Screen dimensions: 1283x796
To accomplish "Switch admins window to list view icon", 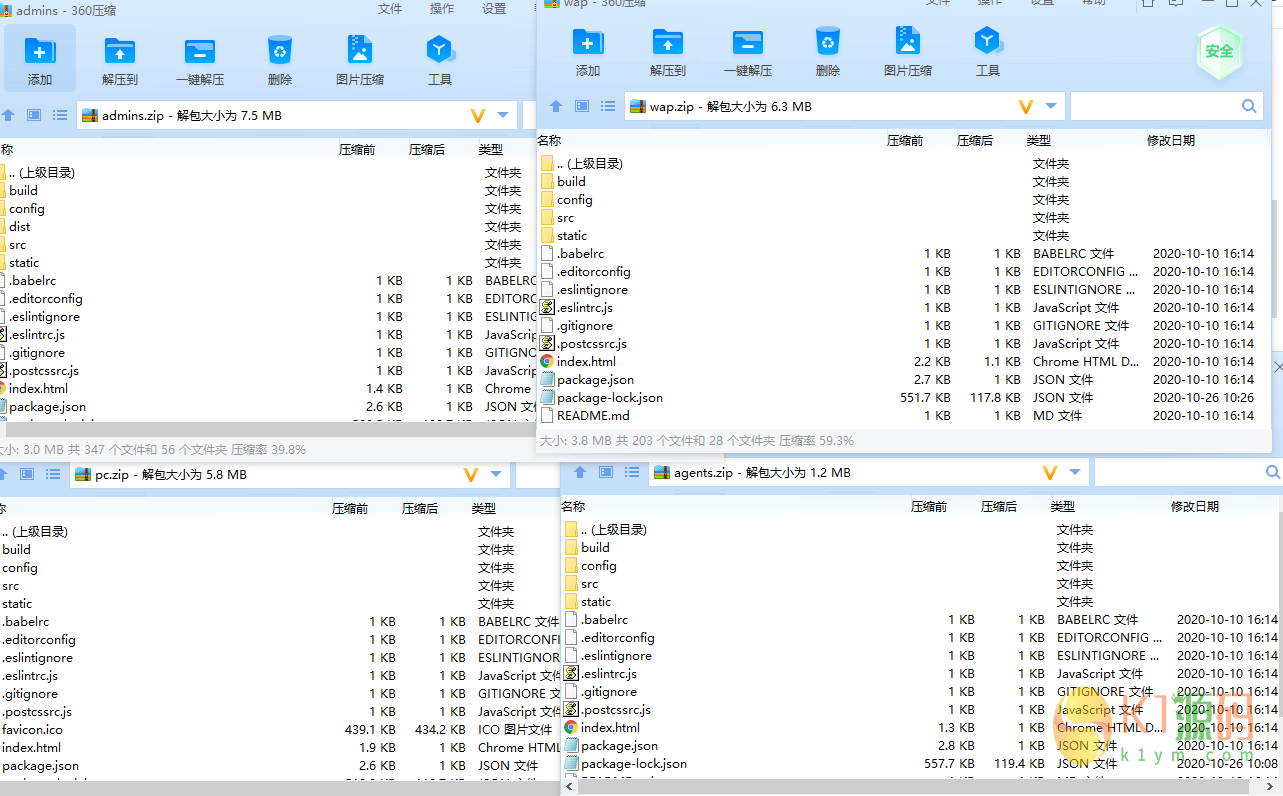I will (x=60, y=116).
